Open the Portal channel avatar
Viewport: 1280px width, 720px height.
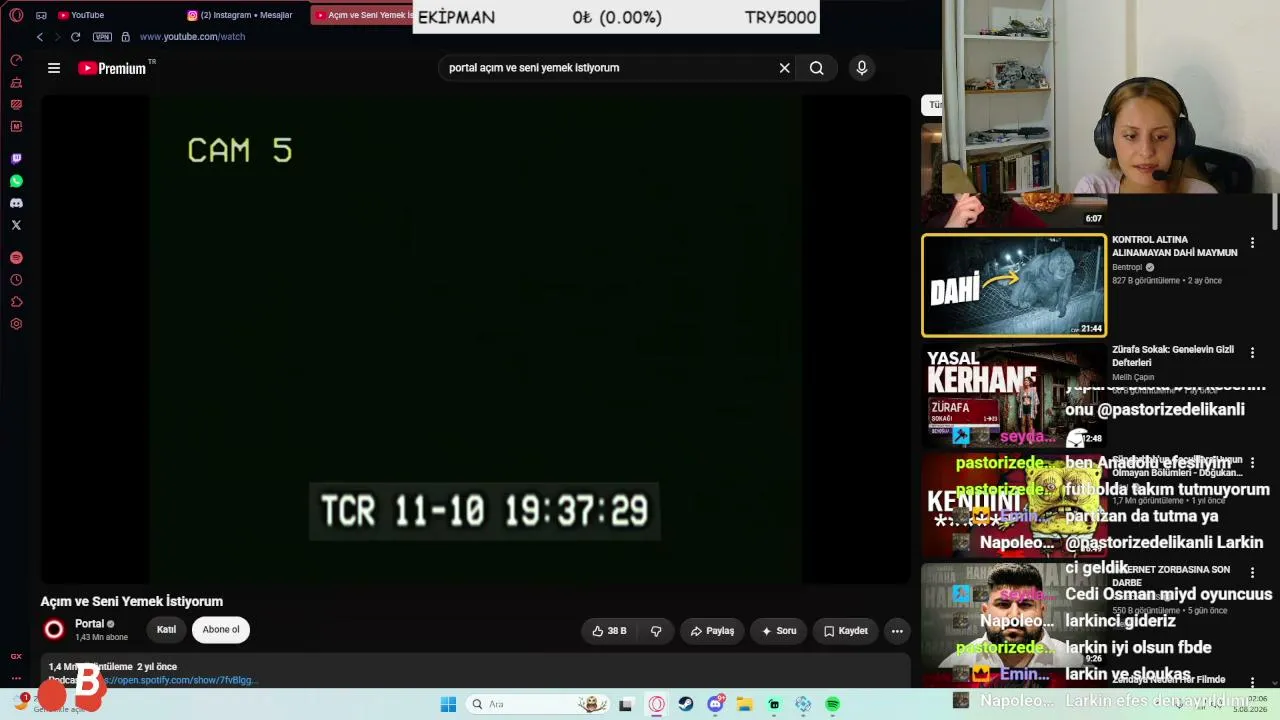coord(54,629)
